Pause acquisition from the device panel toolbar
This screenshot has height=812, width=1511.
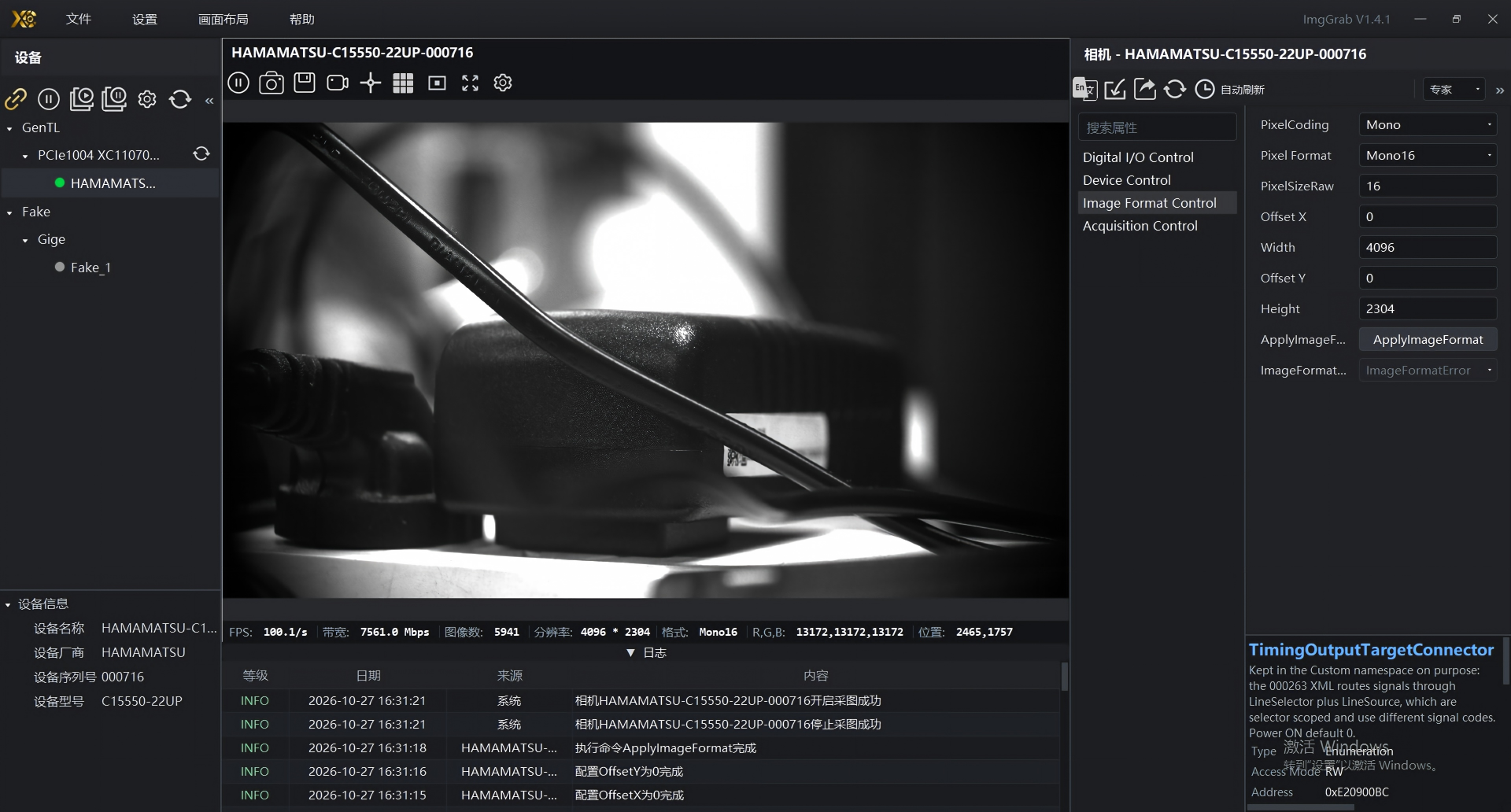pos(49,98)
